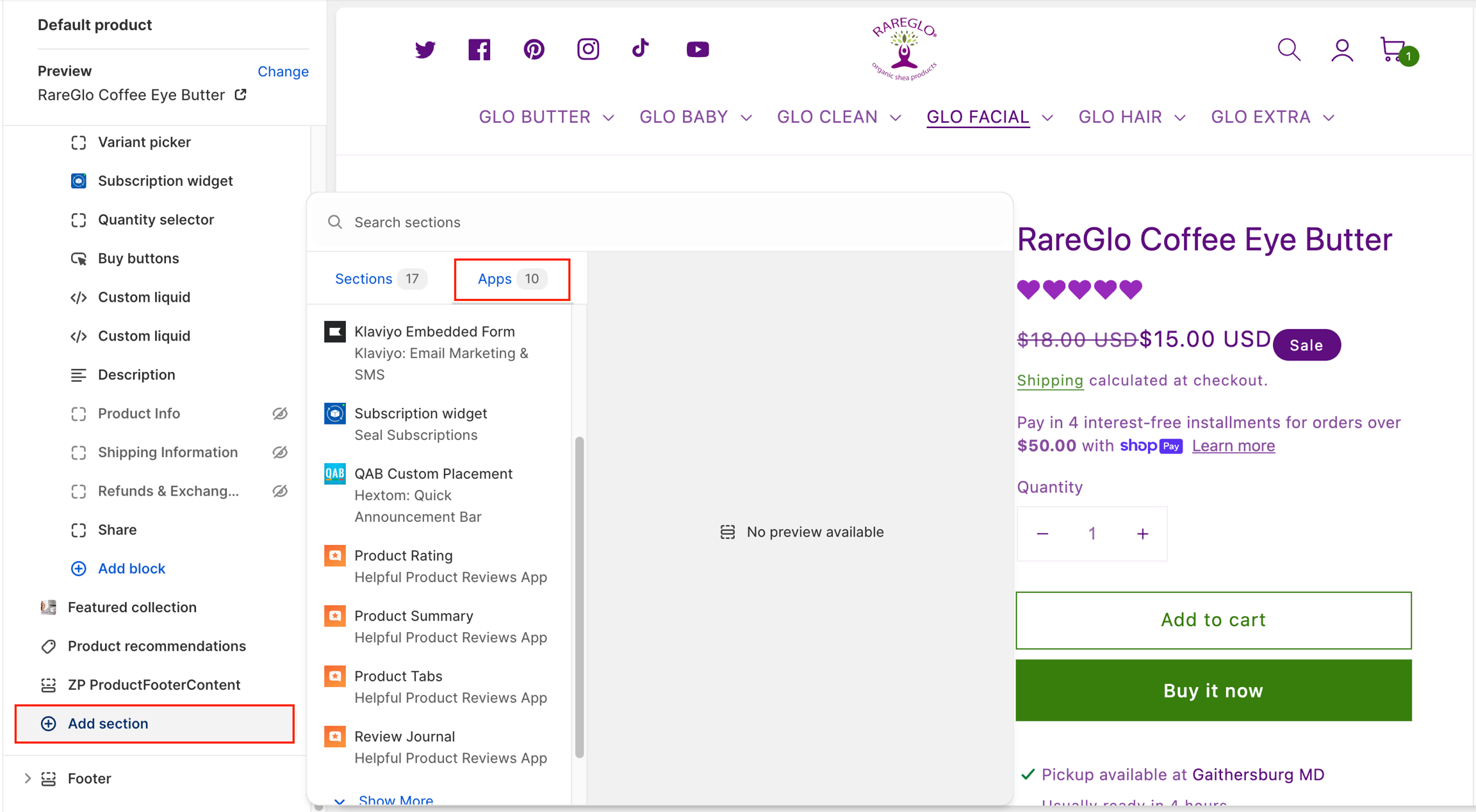Show the hidden Product Info block

coord(280,414)
